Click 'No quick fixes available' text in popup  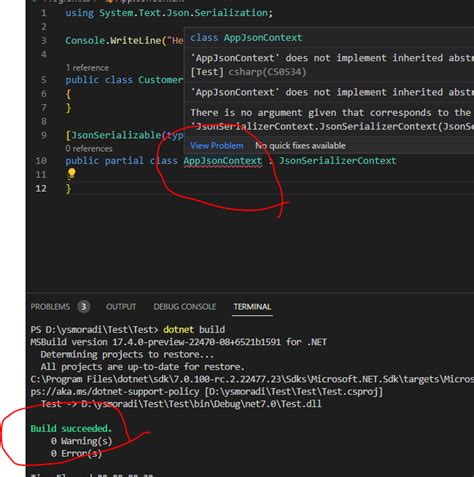tap(300, 146)
